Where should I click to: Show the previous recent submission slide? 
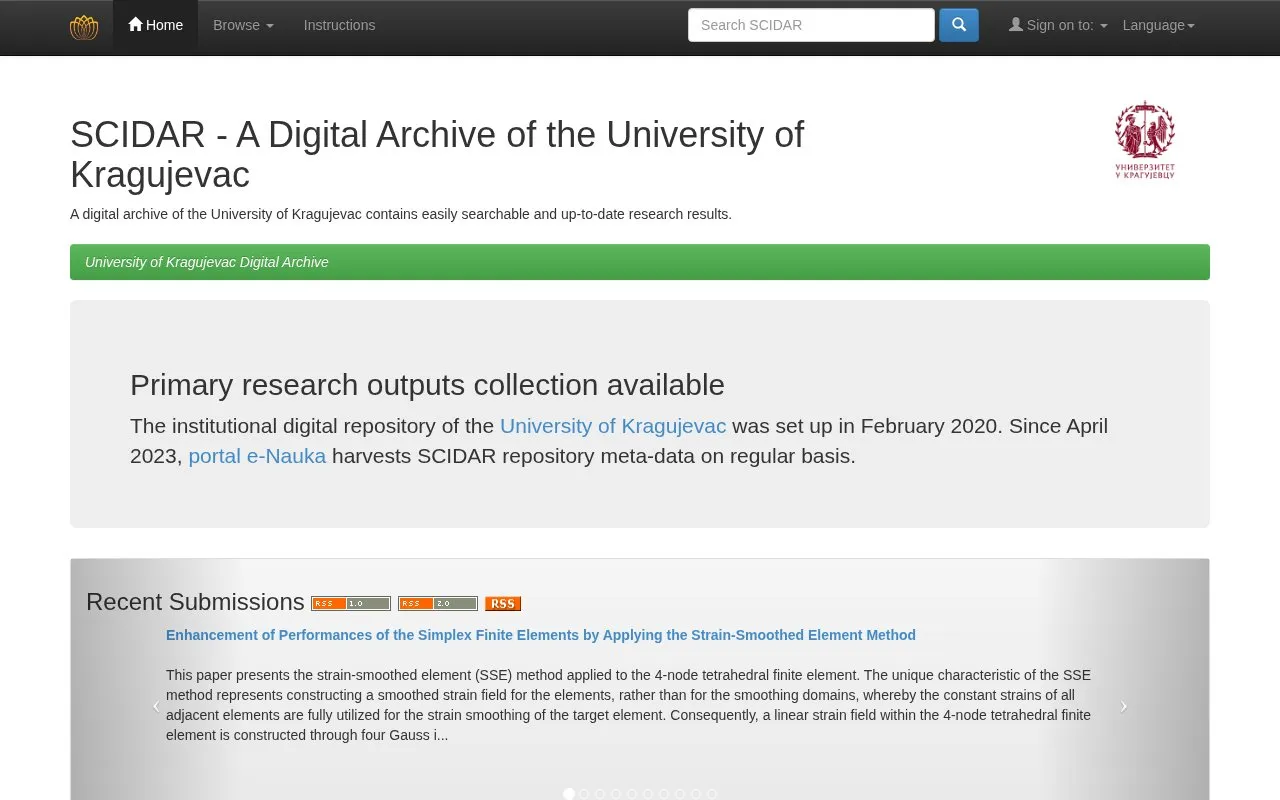pyautogui.click(x=156, y=706)
